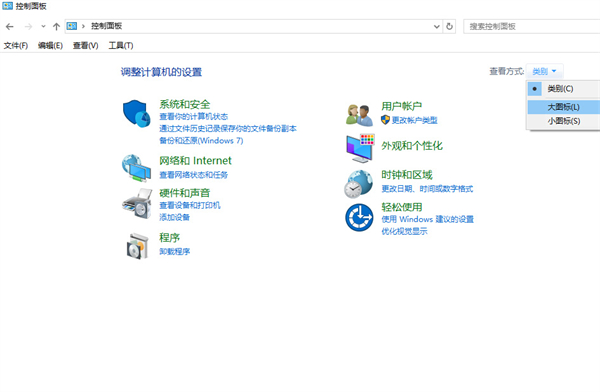Open the User Accounts people icon
This screenshot has height=392, width=600.
point(359,115)
